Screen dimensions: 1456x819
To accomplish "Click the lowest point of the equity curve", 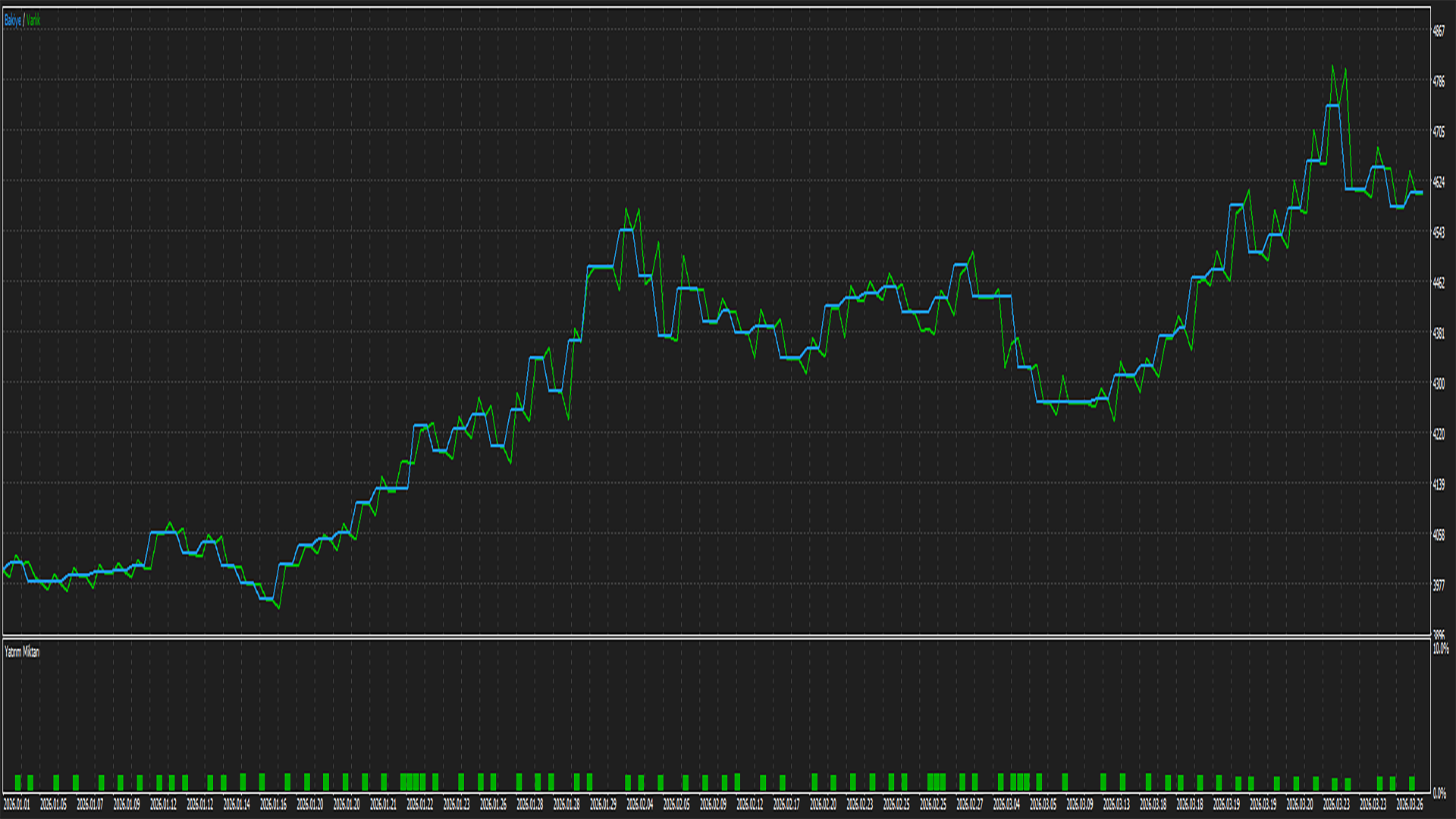I will tap(278, 608).
